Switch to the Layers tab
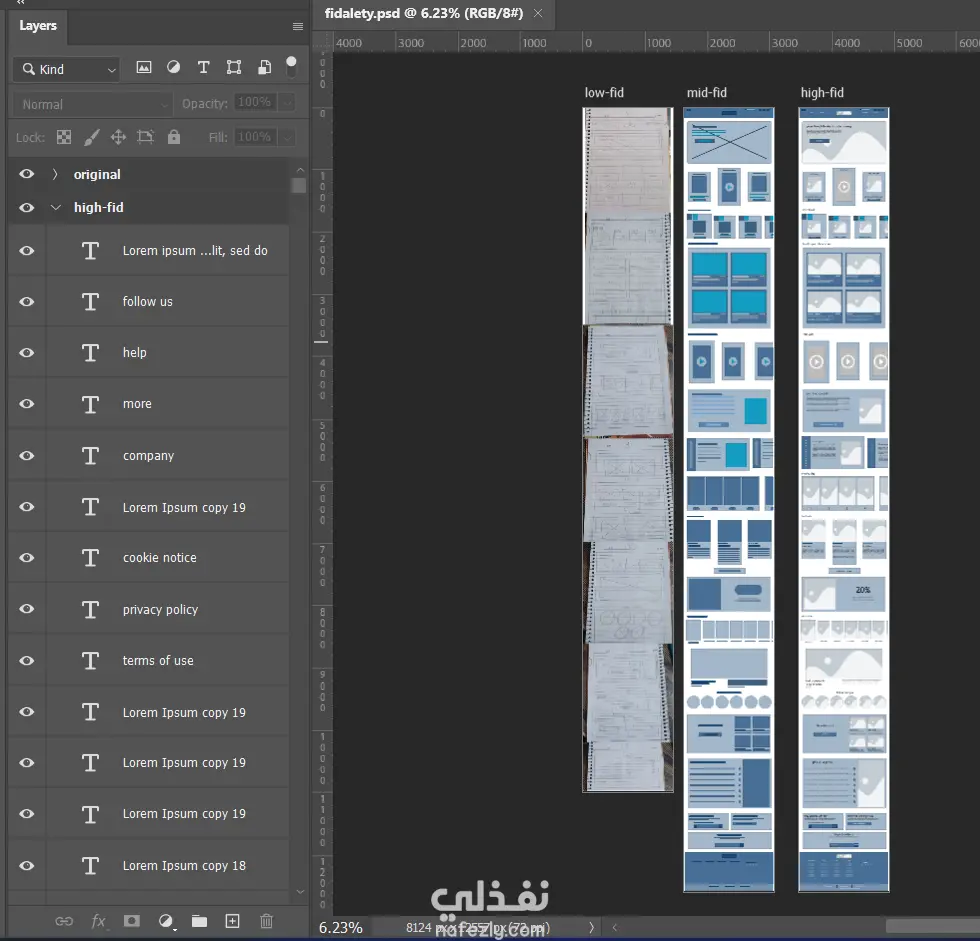 point(38,26)
